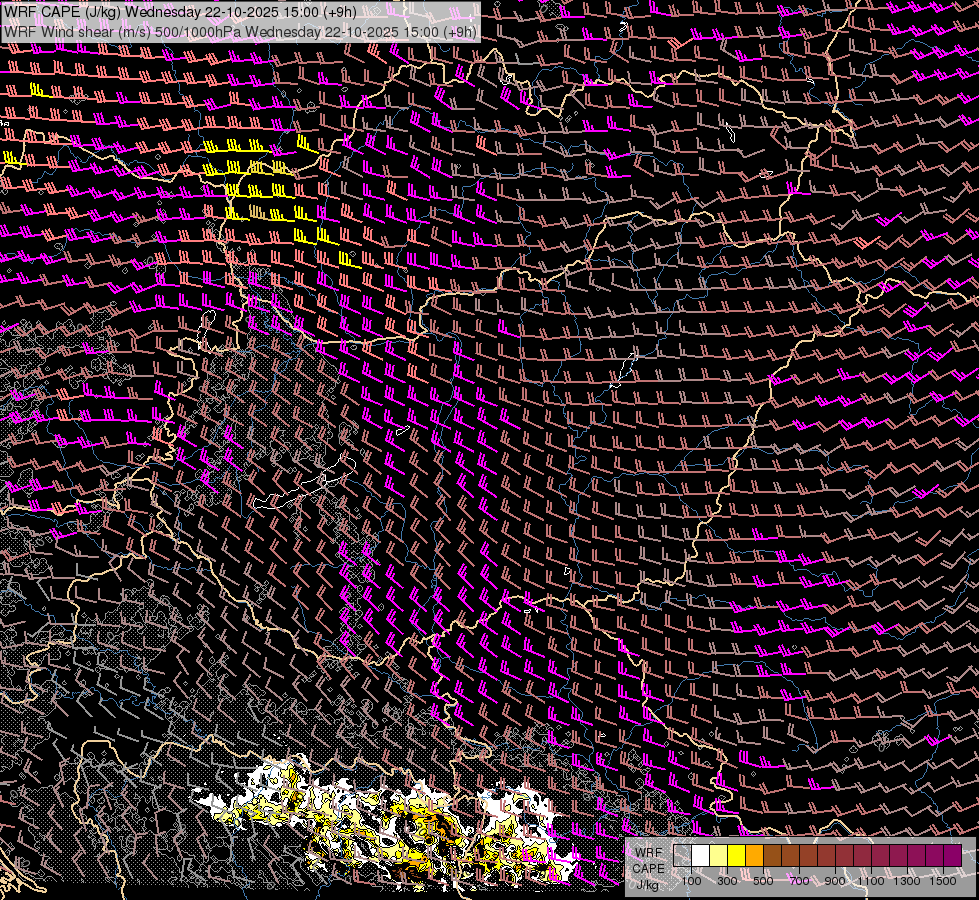Select the white 100–200 CAPE legend swatch
Viewport: 979px width, 900px height.
pos(701,856)
